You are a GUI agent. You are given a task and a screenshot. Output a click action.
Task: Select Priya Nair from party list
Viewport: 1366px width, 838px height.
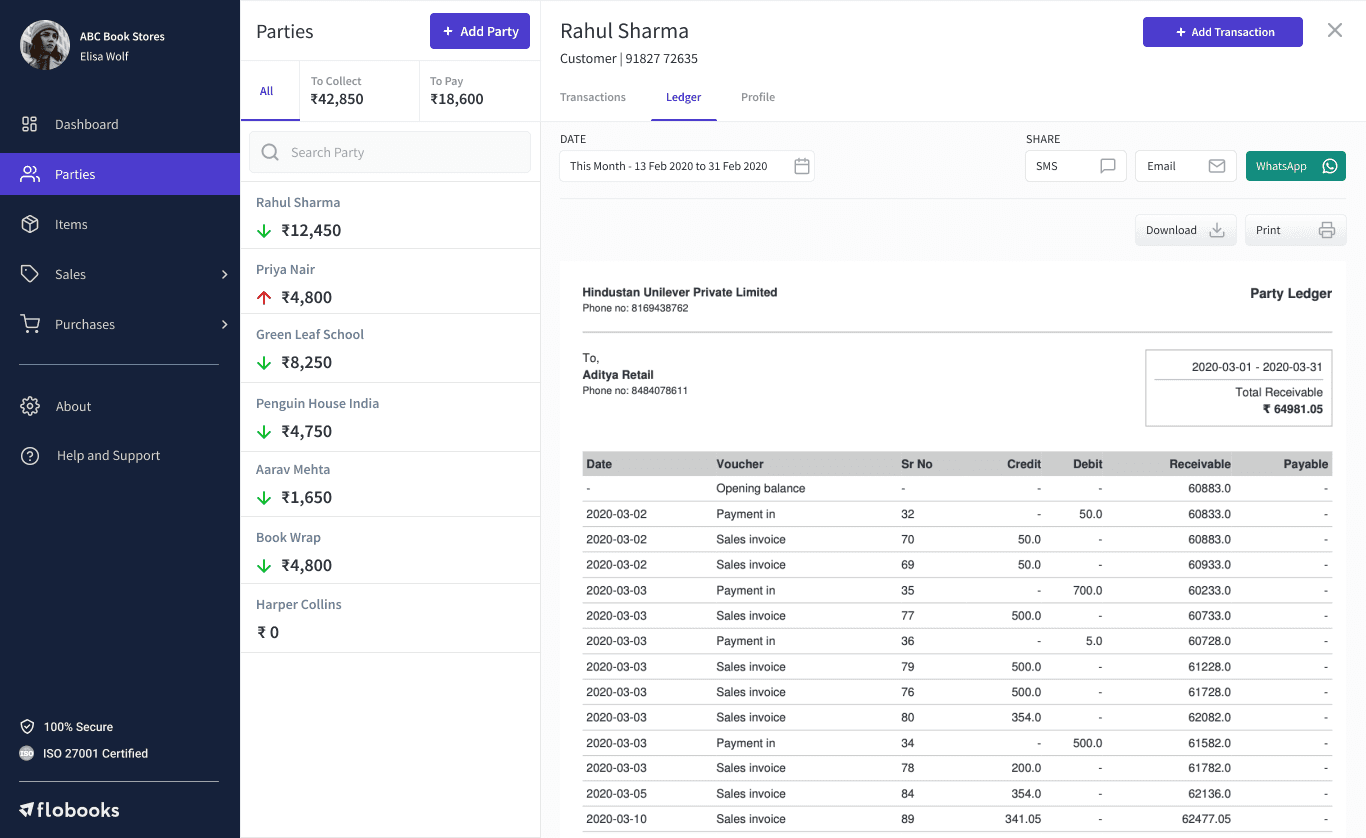tap(390, 283)
